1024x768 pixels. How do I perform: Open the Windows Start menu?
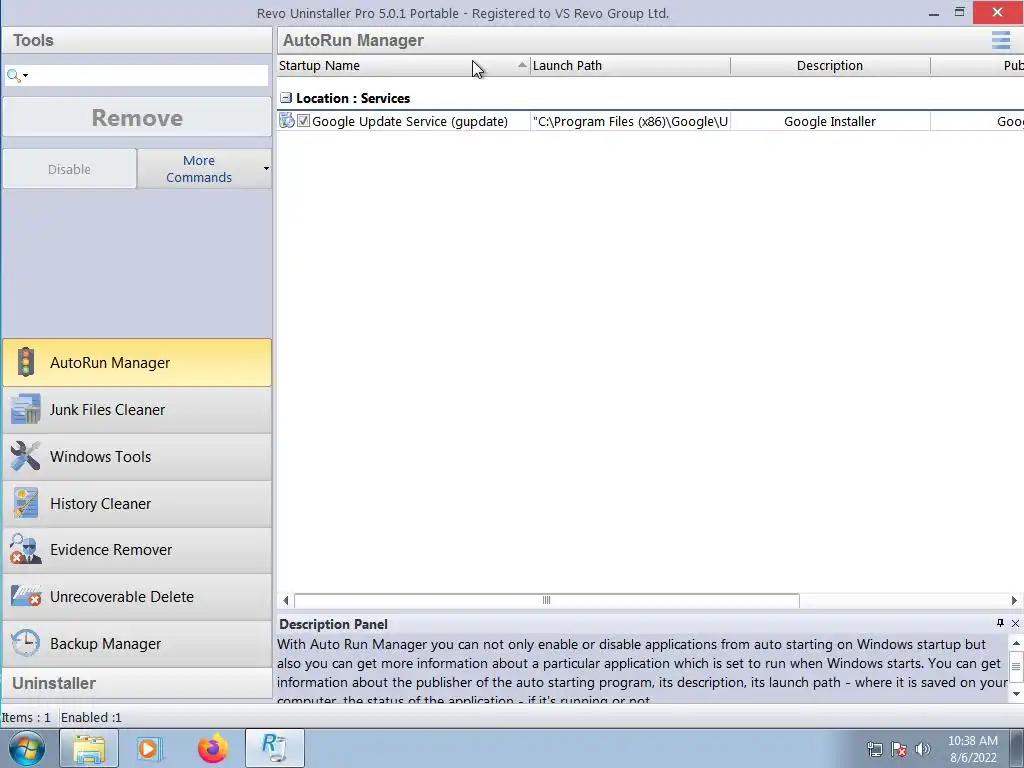[x=27, y=748]
